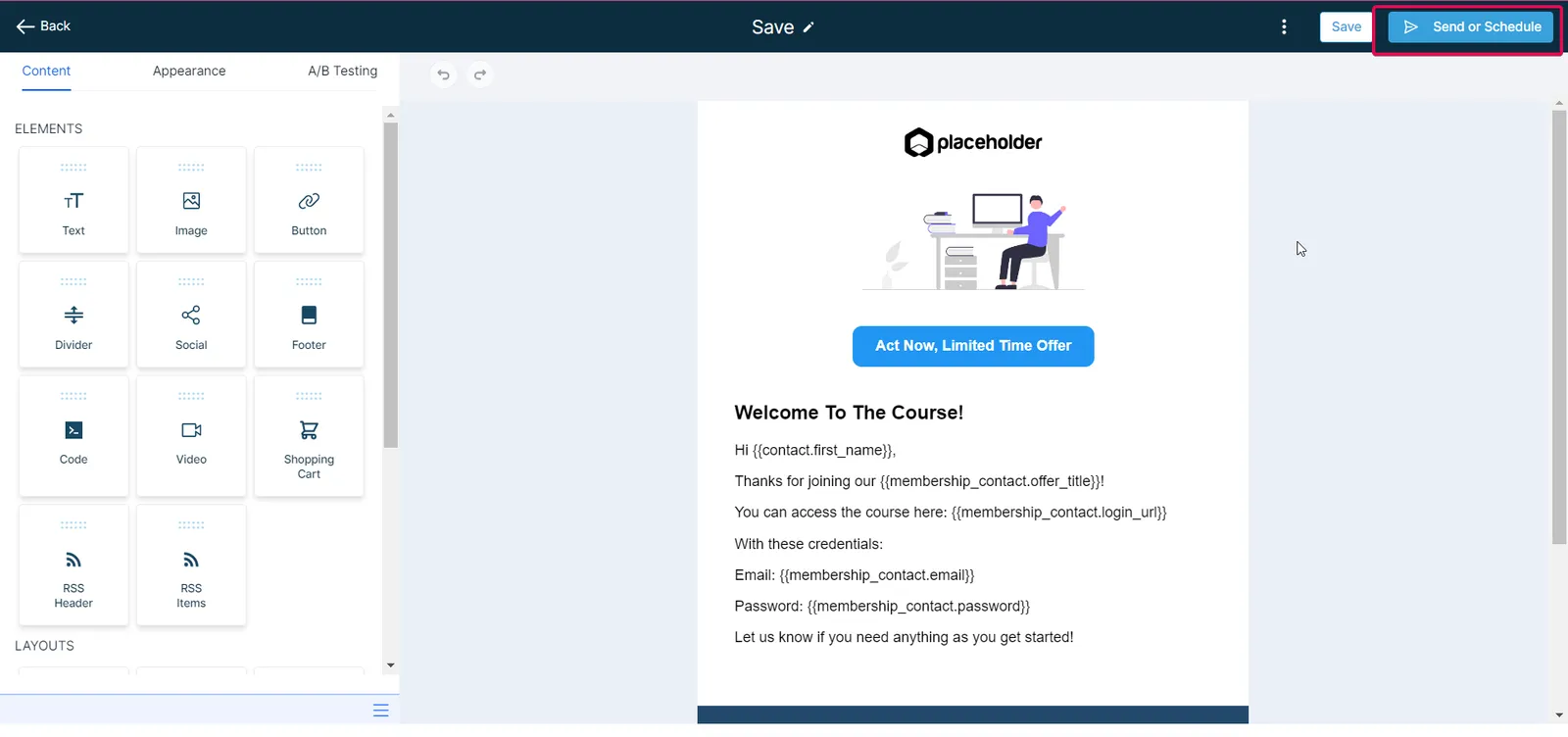Viewport: 1568px width, 737px height.
Task: Go Back using the arrow link
Action: coord(44,25)
